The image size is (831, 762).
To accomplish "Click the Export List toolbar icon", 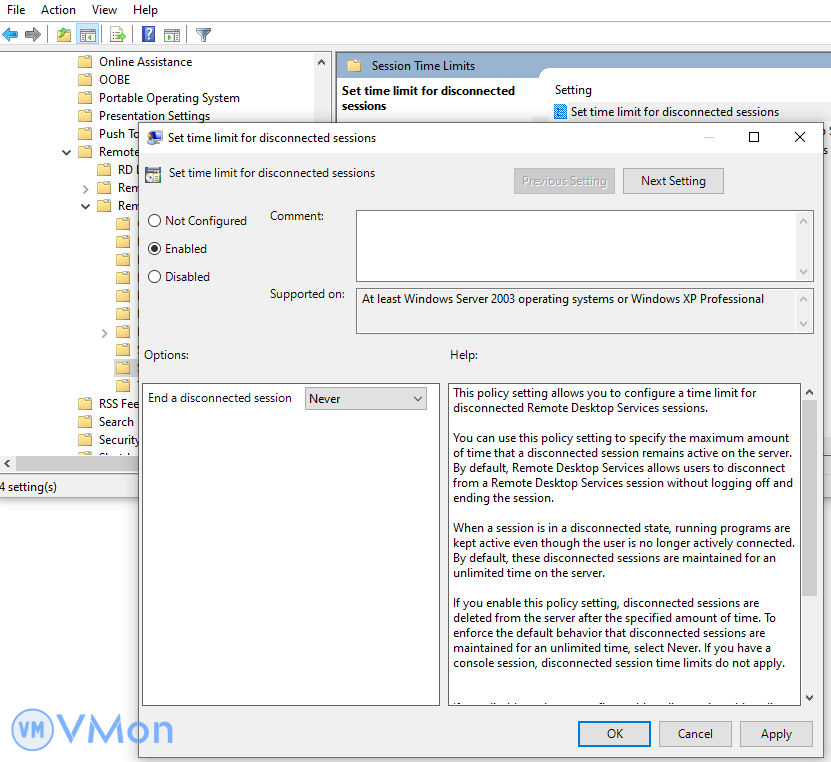I will (118, 35).
